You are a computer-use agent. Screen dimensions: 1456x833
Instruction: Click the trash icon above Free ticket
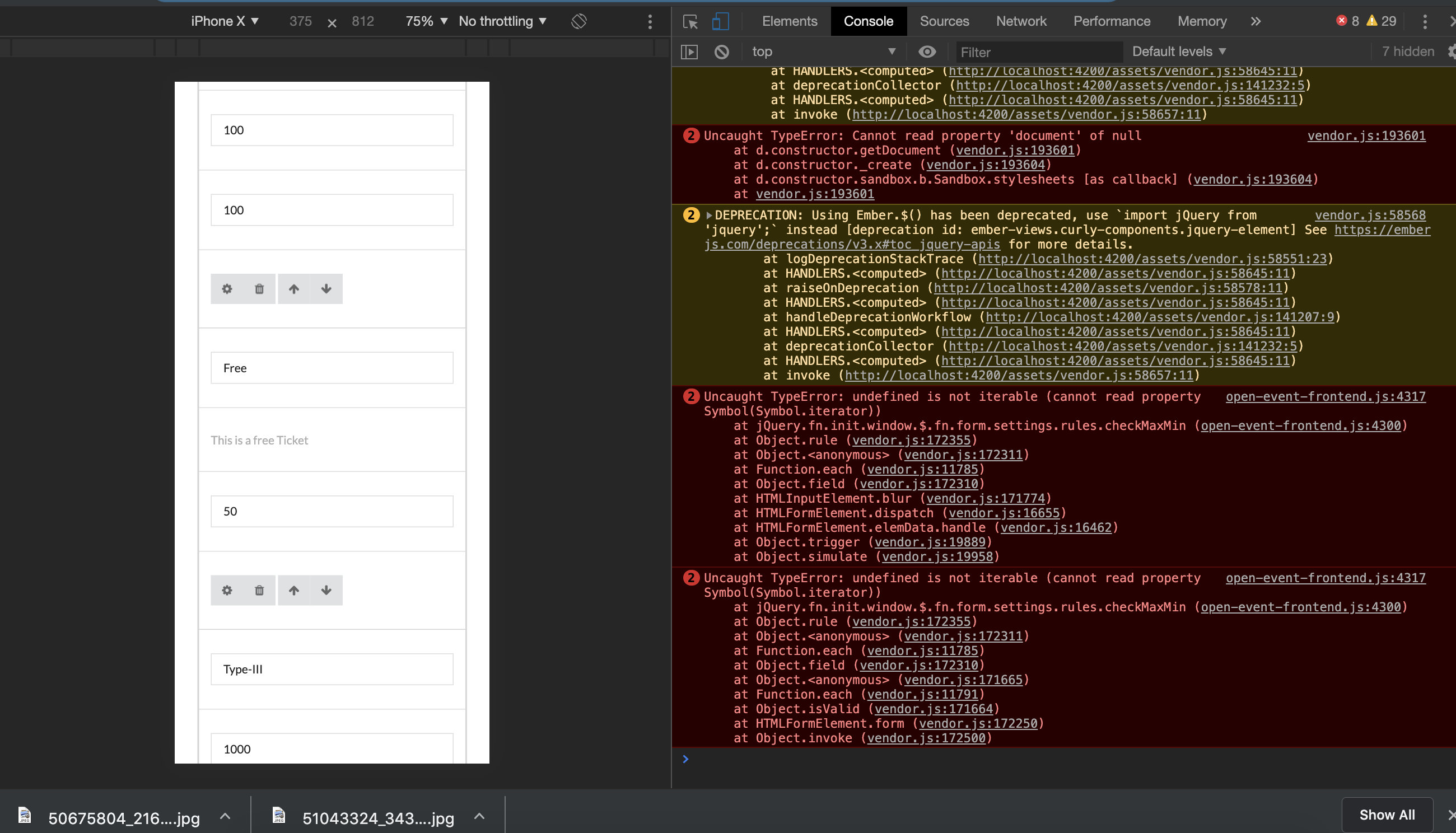point(259,289)
